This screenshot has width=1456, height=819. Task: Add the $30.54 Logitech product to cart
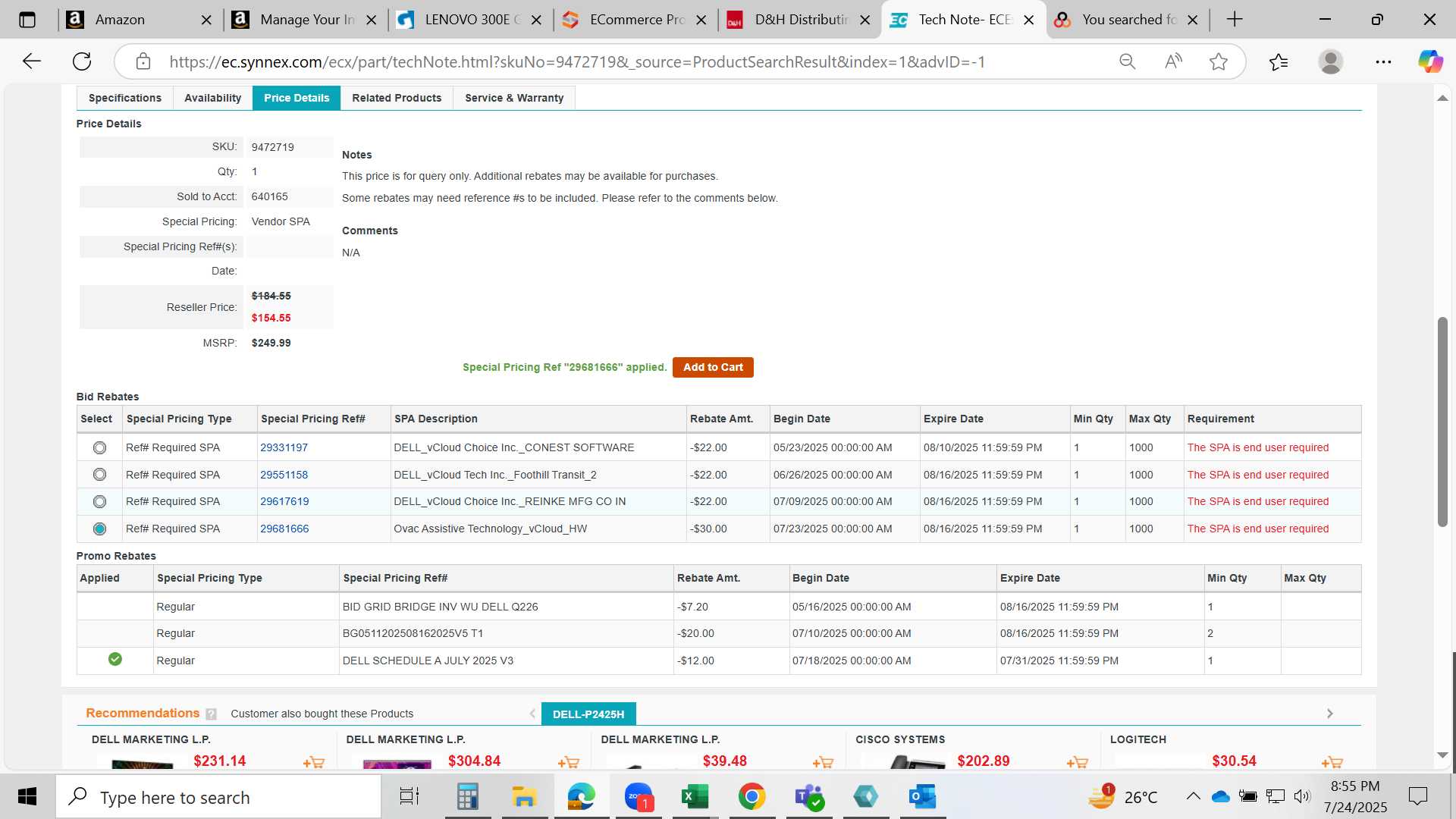pos(1332,762)
